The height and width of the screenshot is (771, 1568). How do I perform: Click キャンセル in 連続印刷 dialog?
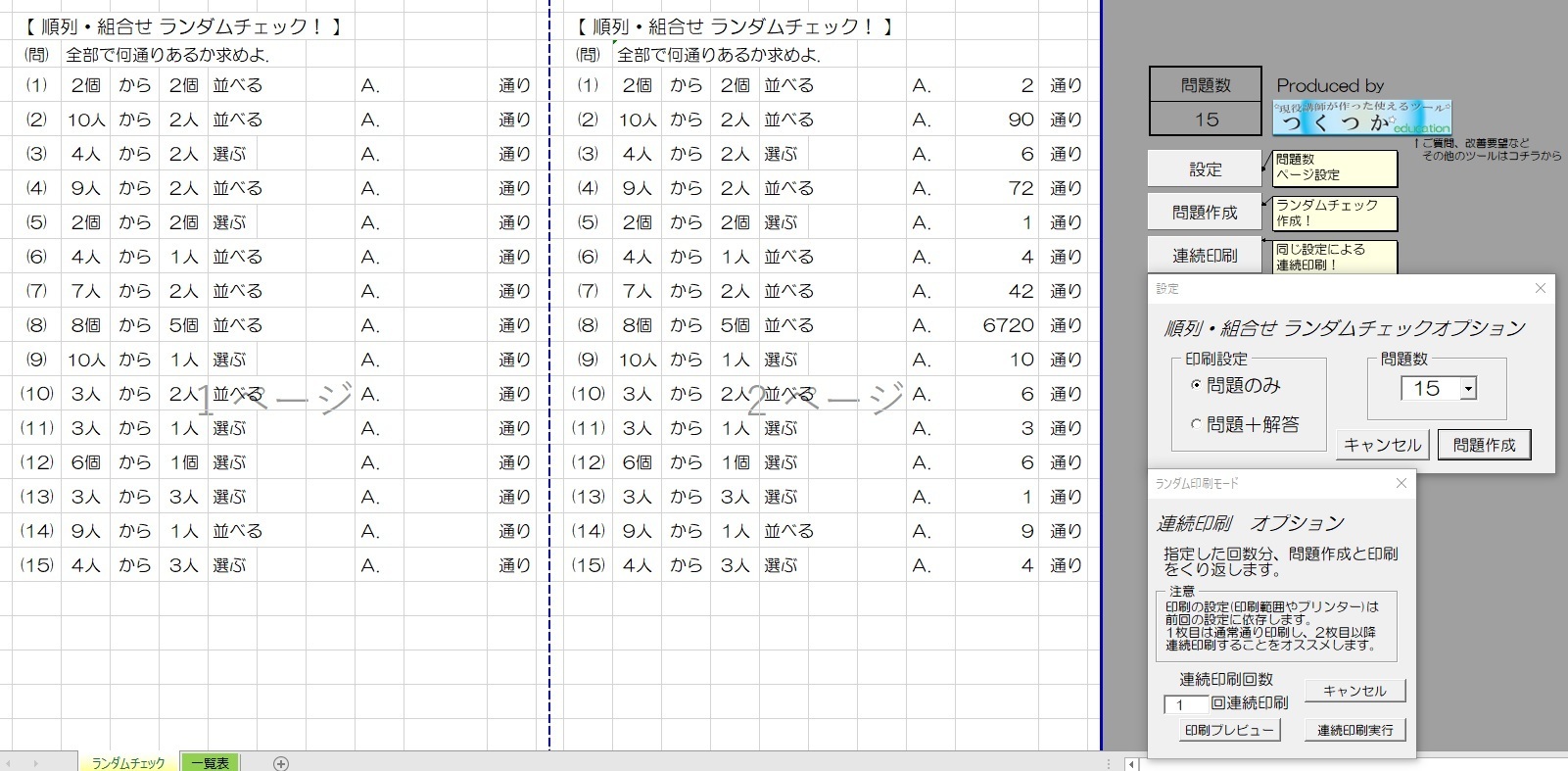[1354, 691]
